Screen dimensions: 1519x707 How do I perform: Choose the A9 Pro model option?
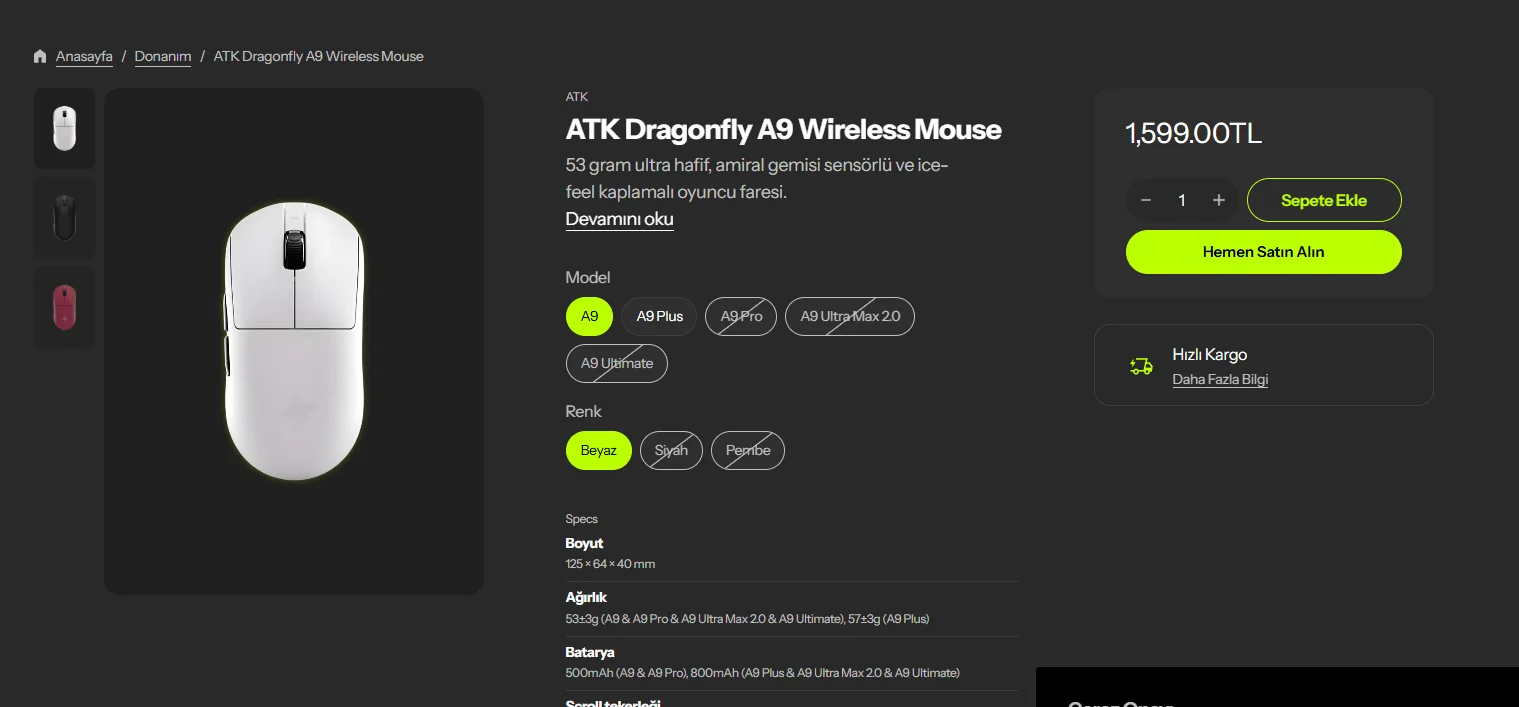point(741,316)
